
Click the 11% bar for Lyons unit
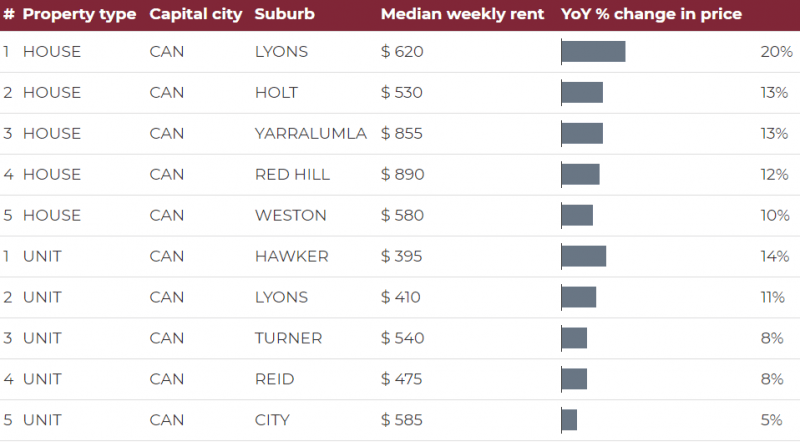coord(579,297)
